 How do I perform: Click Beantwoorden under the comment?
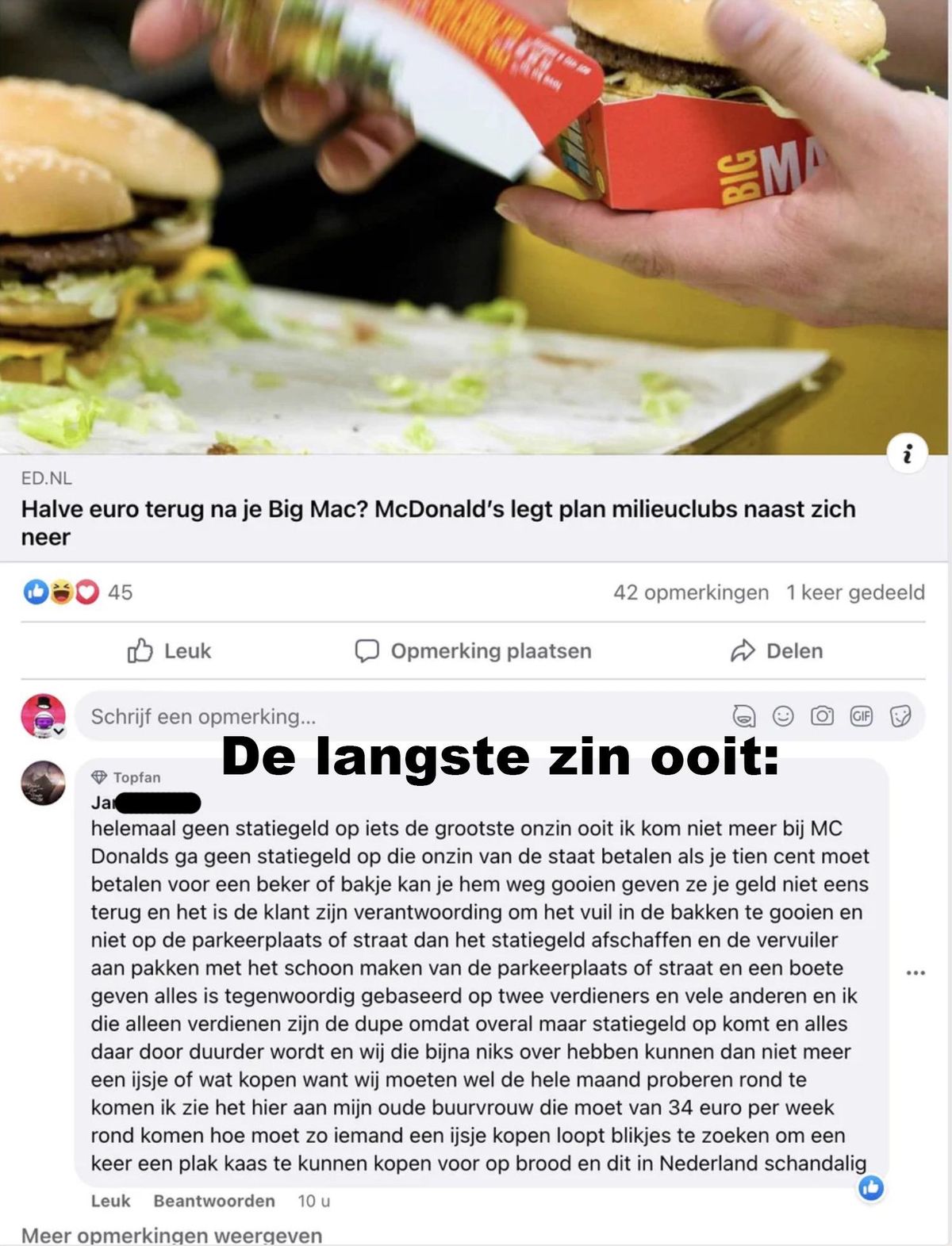[x=214, y=1201]
